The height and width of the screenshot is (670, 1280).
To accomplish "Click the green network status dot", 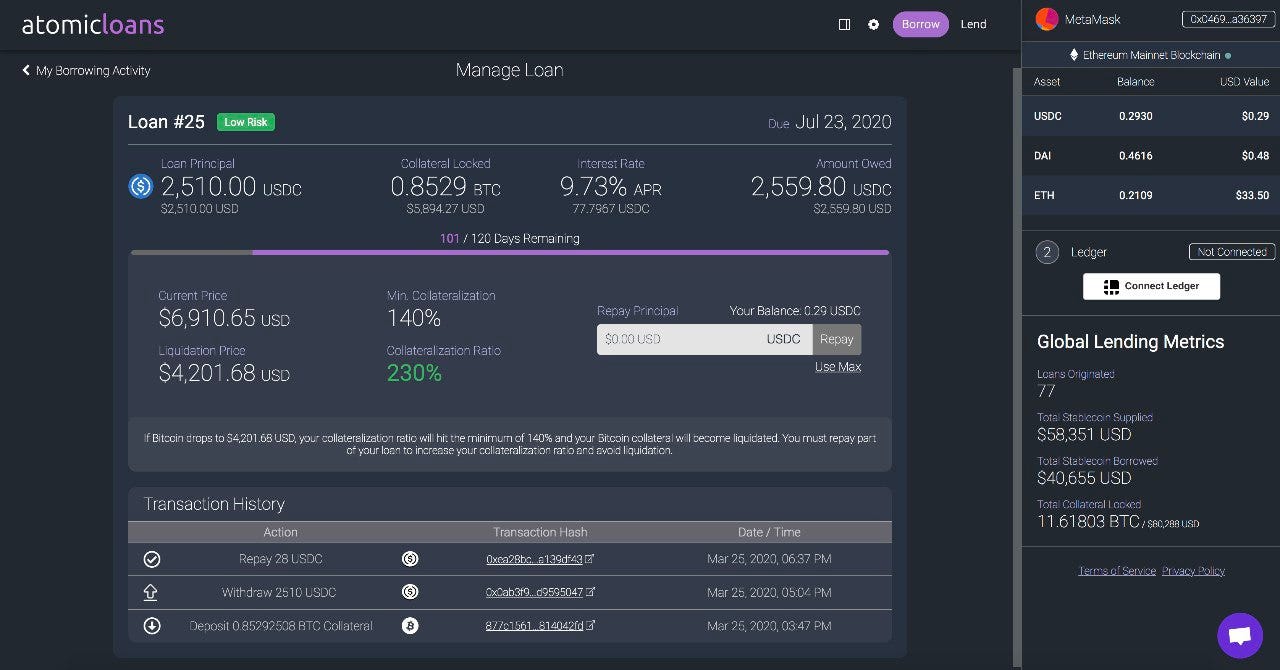I will (x=1228, y=56).
